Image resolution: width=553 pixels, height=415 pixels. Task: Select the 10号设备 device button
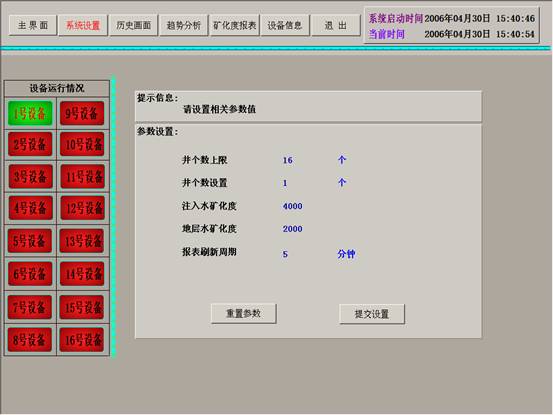point(82,144)
